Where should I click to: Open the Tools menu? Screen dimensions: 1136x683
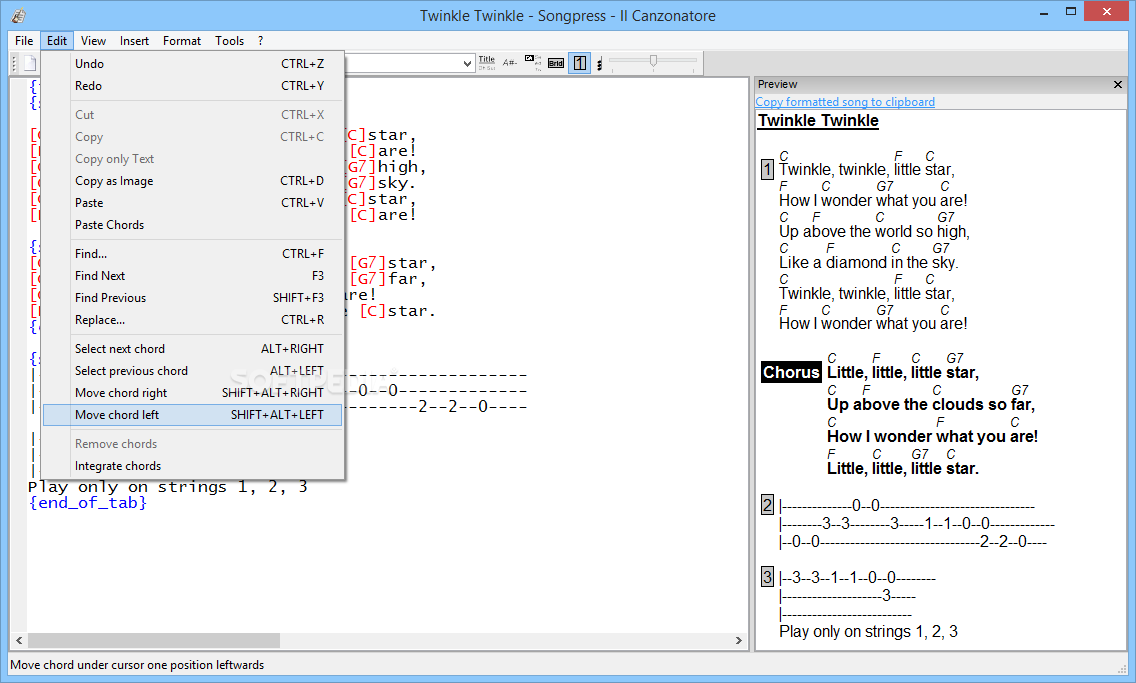pyautogui.click(x=229, y=41)
